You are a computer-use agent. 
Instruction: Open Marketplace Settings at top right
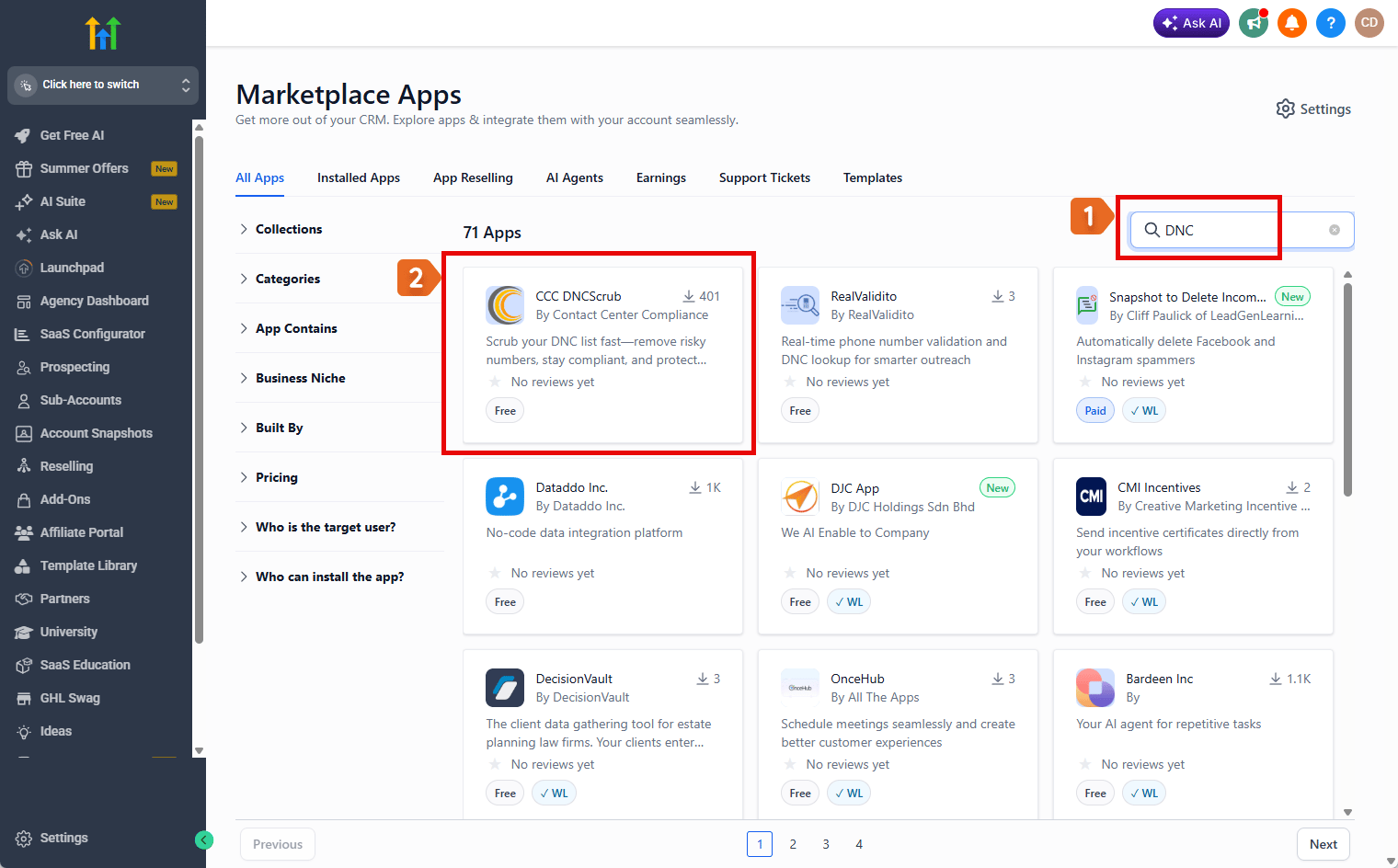pyautogui.click(x=1313, y=108)
